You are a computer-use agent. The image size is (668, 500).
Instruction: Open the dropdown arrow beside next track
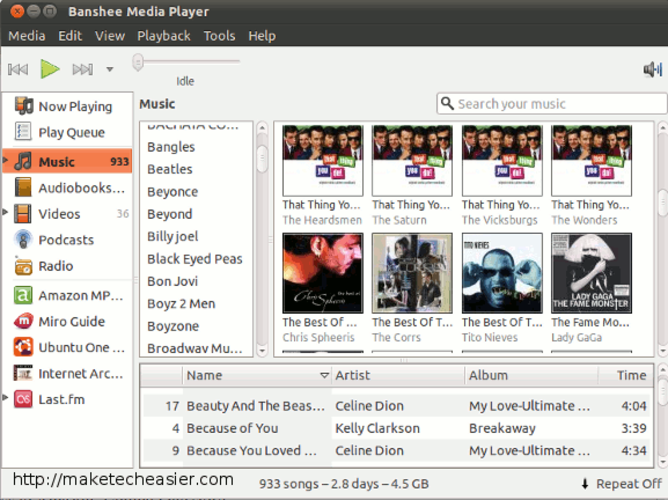click(x=110, y=69)
